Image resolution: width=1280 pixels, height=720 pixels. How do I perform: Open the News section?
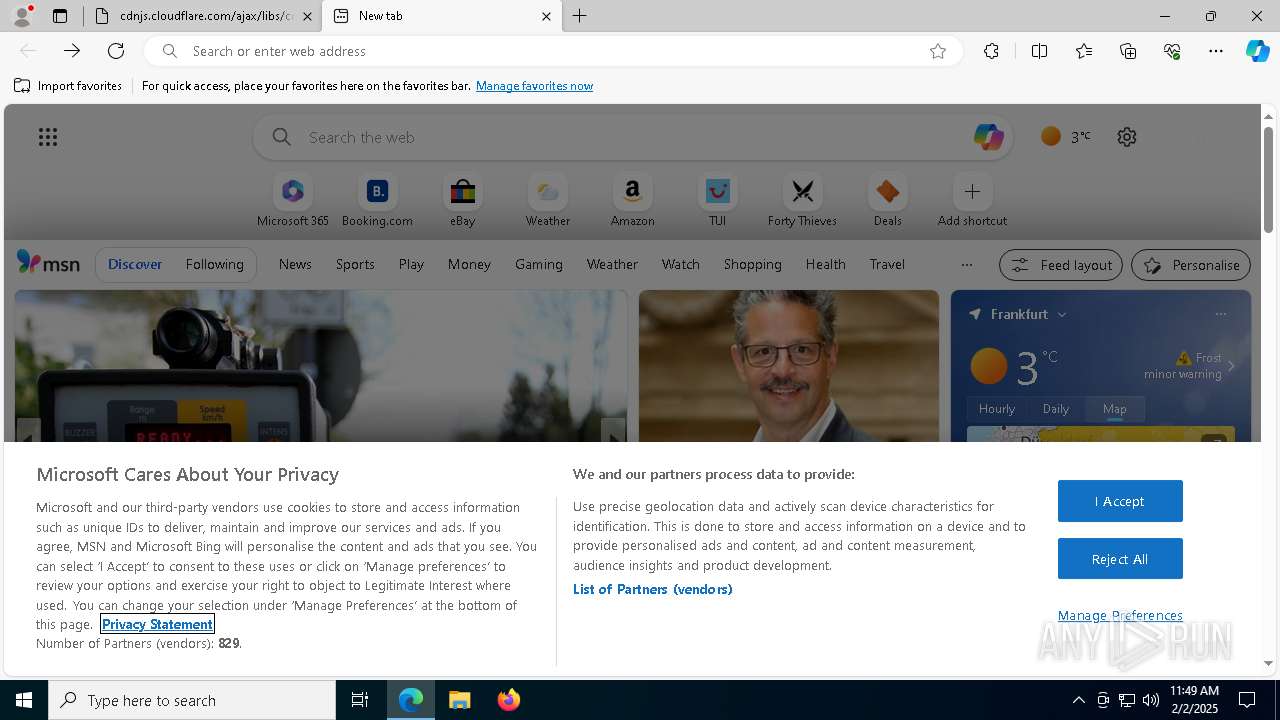coord(295,265)
